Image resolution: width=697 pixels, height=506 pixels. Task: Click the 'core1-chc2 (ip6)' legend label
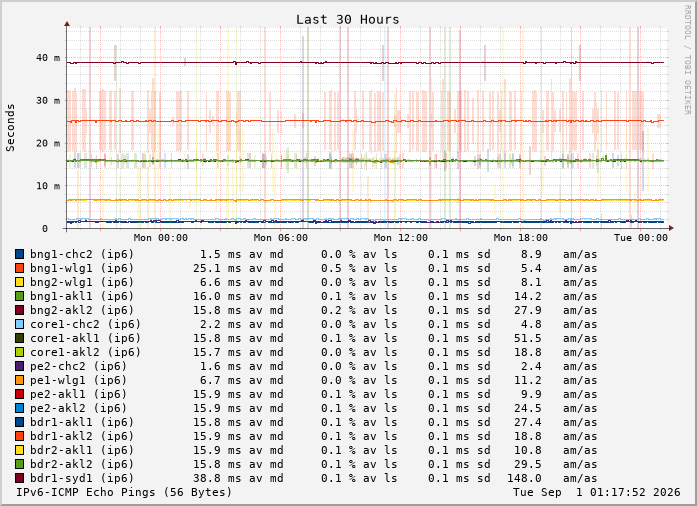pos(85,324)
